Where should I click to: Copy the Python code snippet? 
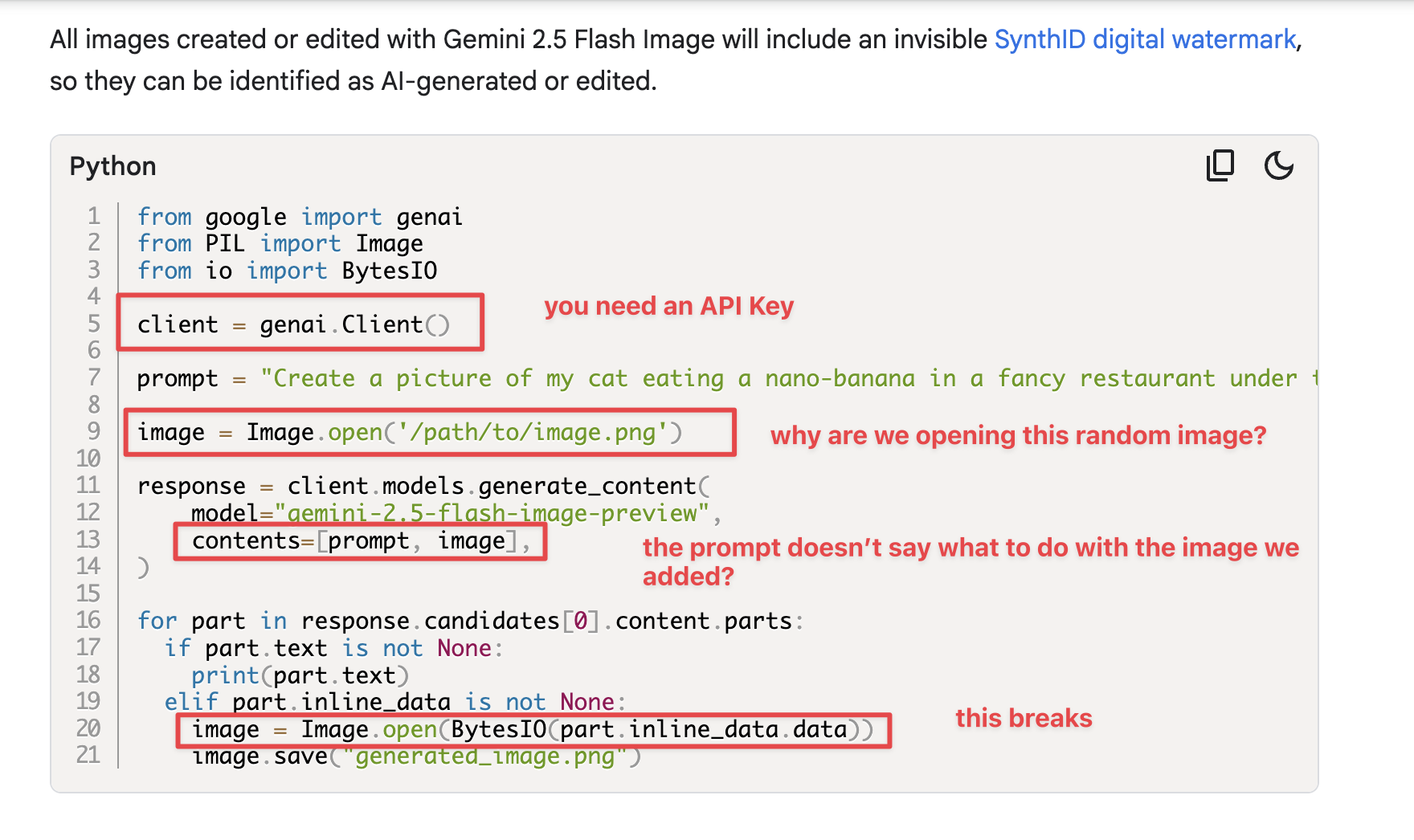pos(1220,166)
